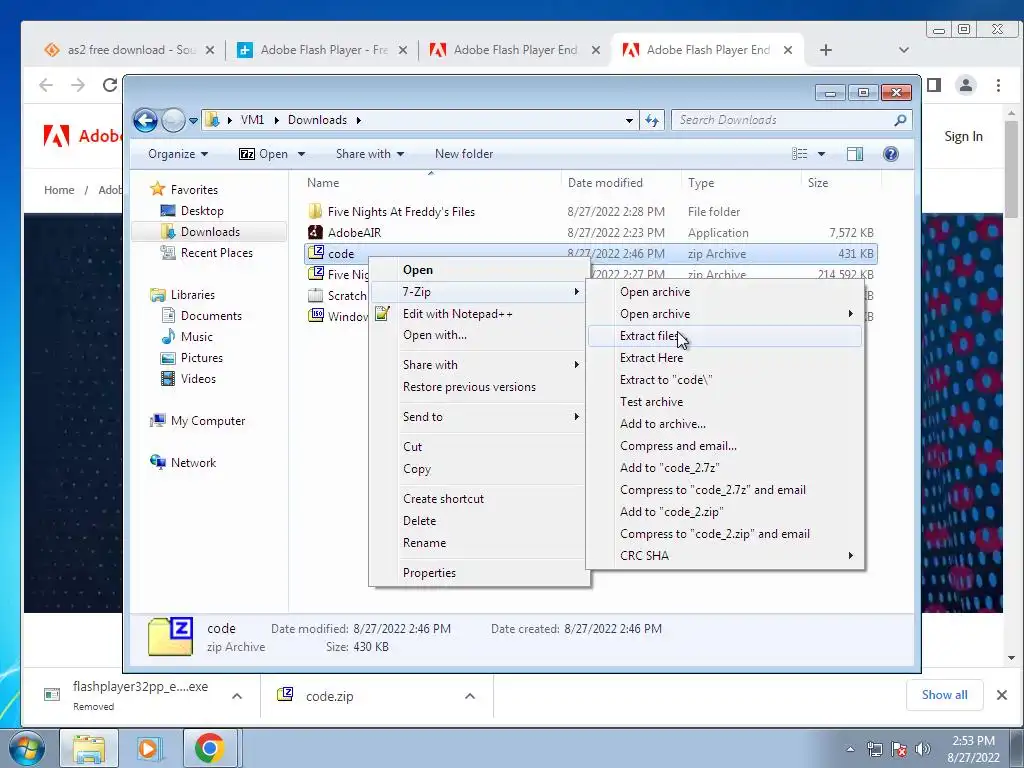Expand the Open button dropdown arrow

click(x=301, y=154)
